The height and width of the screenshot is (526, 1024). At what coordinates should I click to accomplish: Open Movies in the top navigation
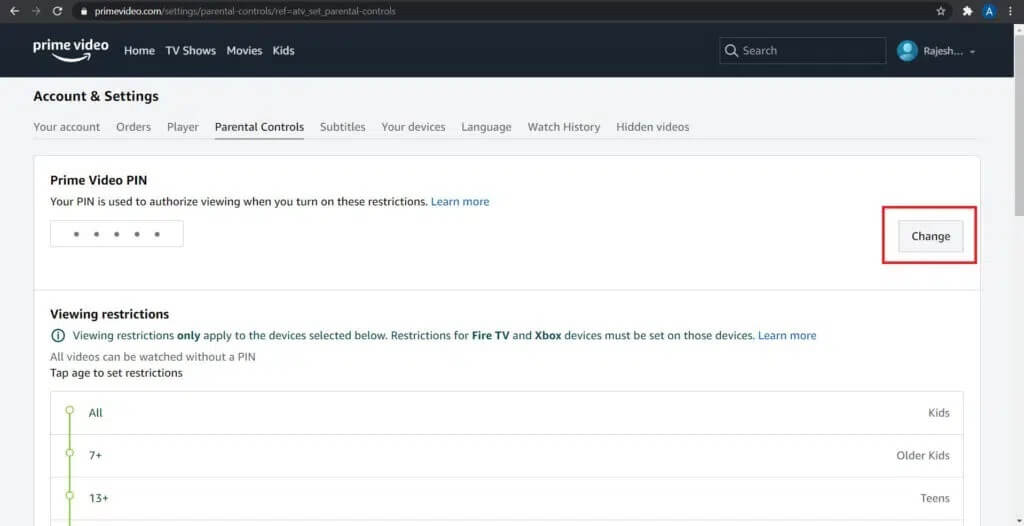[244, 51]
